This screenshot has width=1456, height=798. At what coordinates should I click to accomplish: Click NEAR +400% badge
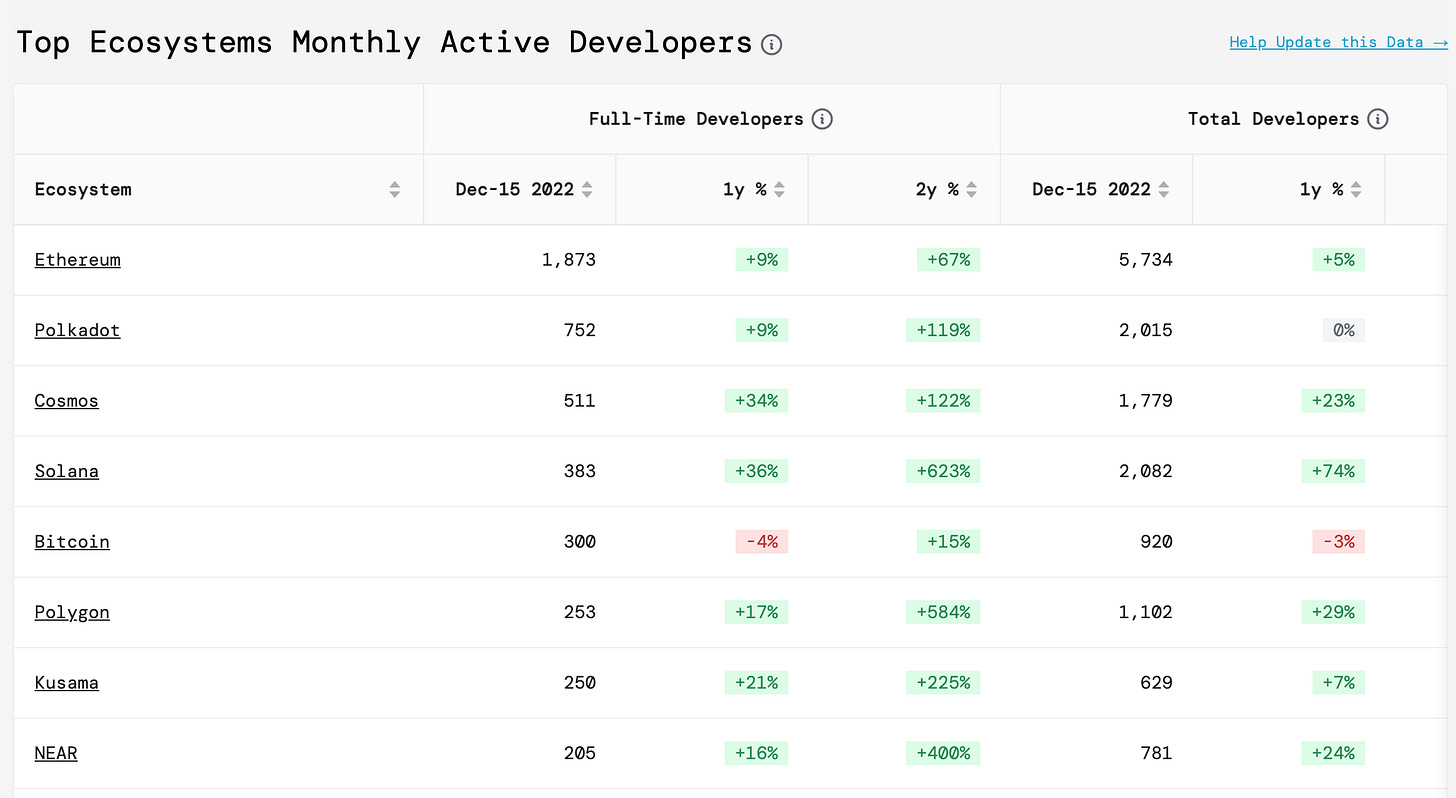point(943,753)
